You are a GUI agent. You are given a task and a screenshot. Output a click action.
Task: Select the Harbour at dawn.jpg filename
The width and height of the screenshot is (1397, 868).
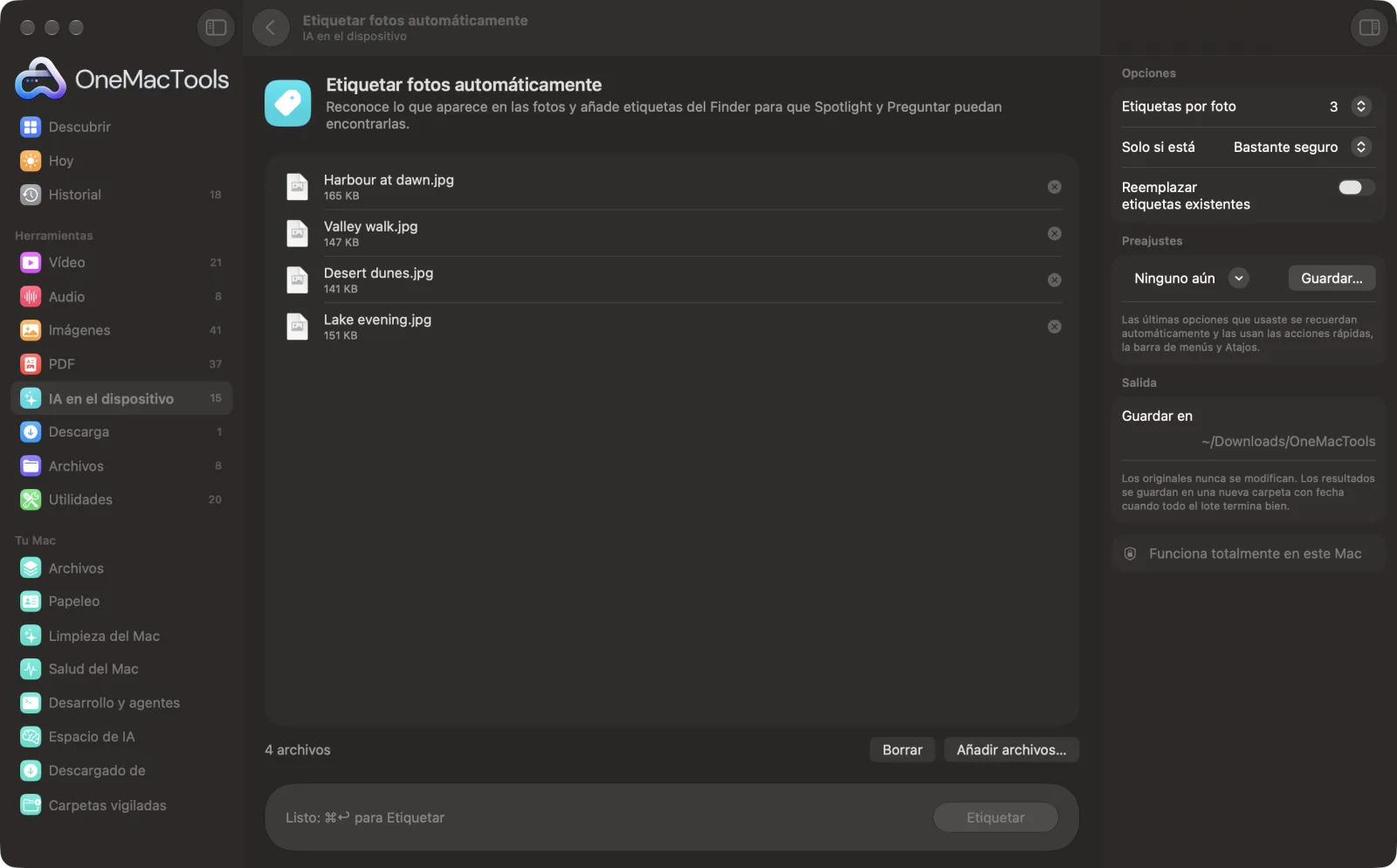pyautogui.click(x=389, y=180)
